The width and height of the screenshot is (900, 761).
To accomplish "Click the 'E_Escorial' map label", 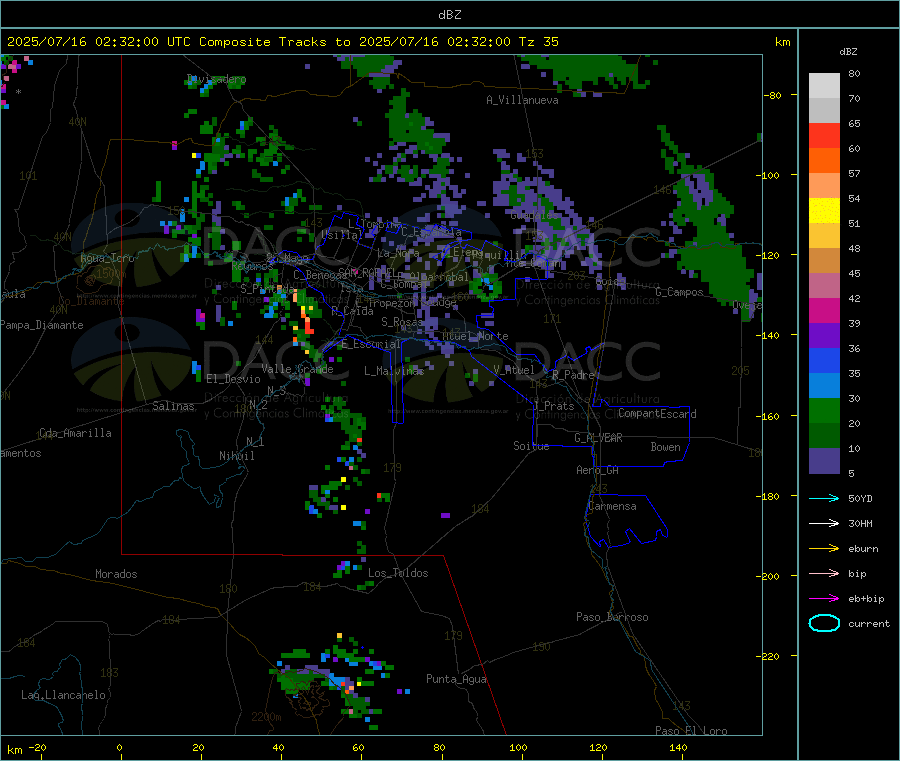I will [371, 344].
